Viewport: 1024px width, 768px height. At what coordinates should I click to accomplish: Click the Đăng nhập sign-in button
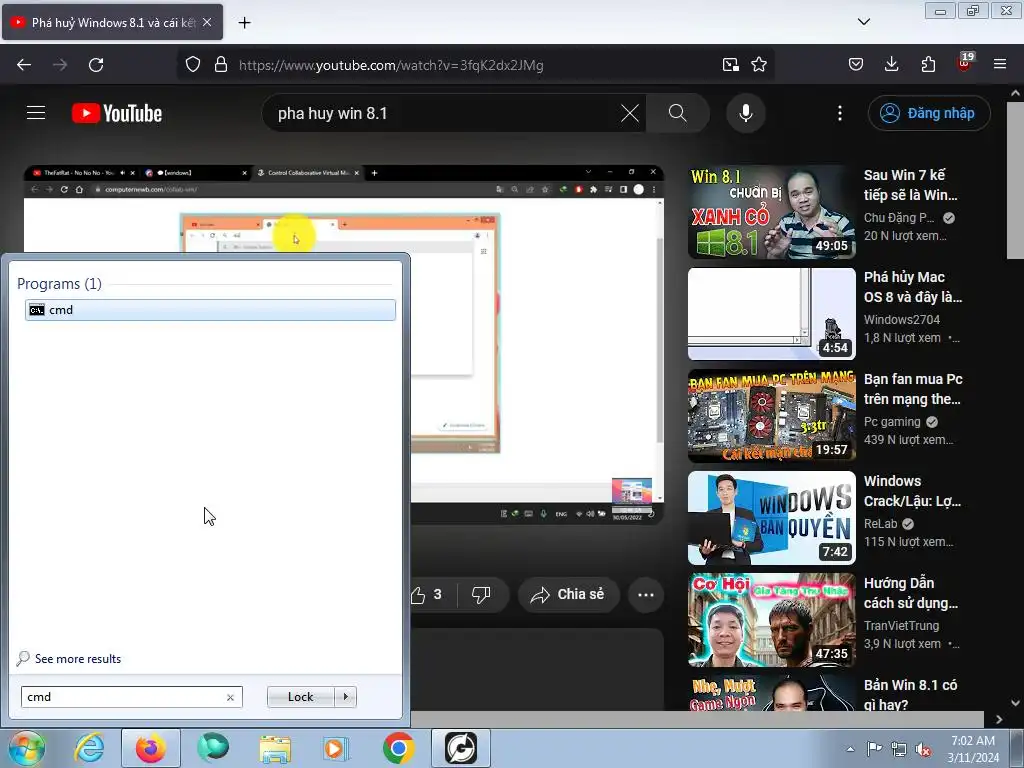tap(929, 113)
